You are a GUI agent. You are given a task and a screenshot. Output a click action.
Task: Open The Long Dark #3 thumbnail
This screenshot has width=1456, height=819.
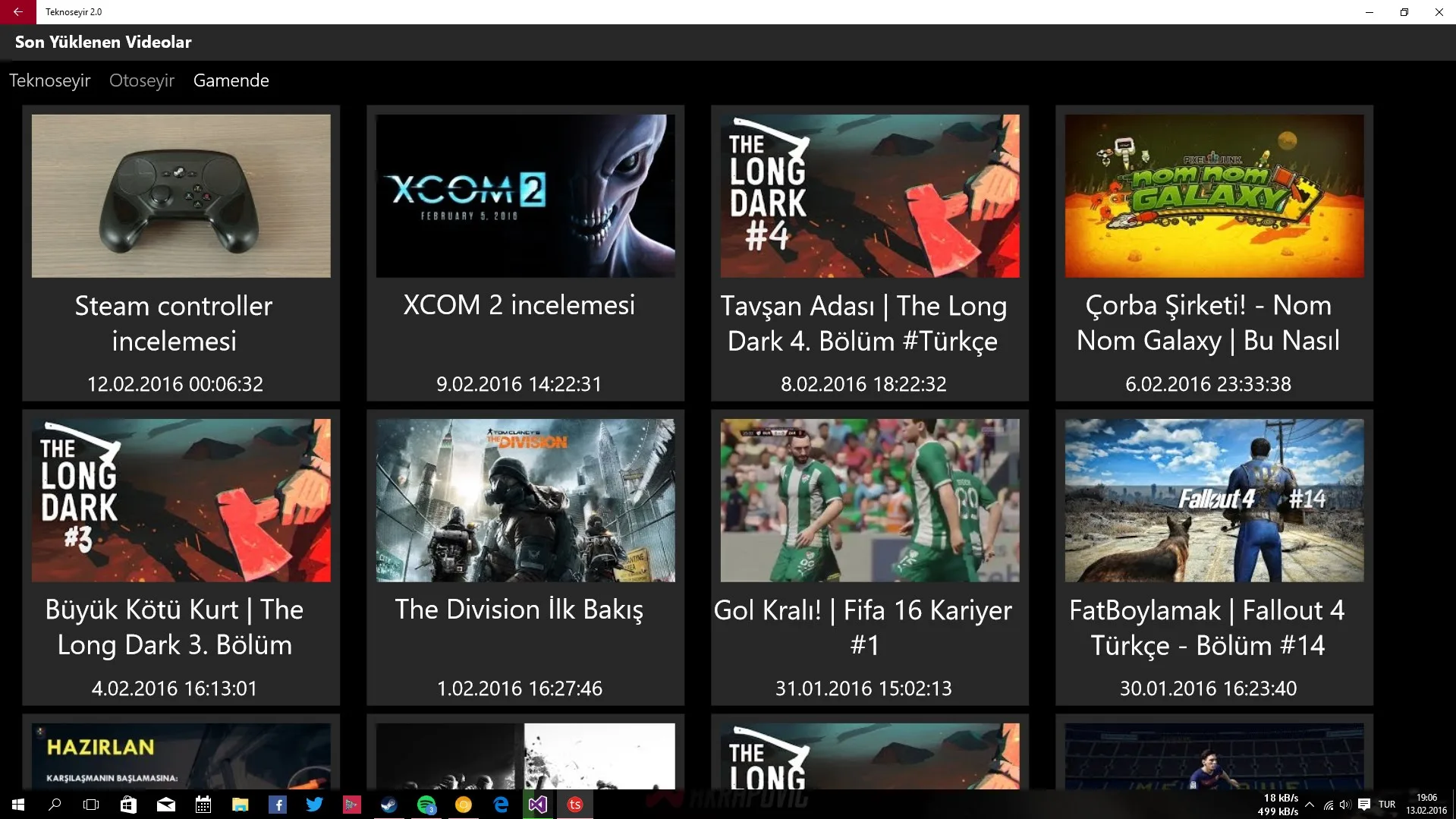[181, 500]
